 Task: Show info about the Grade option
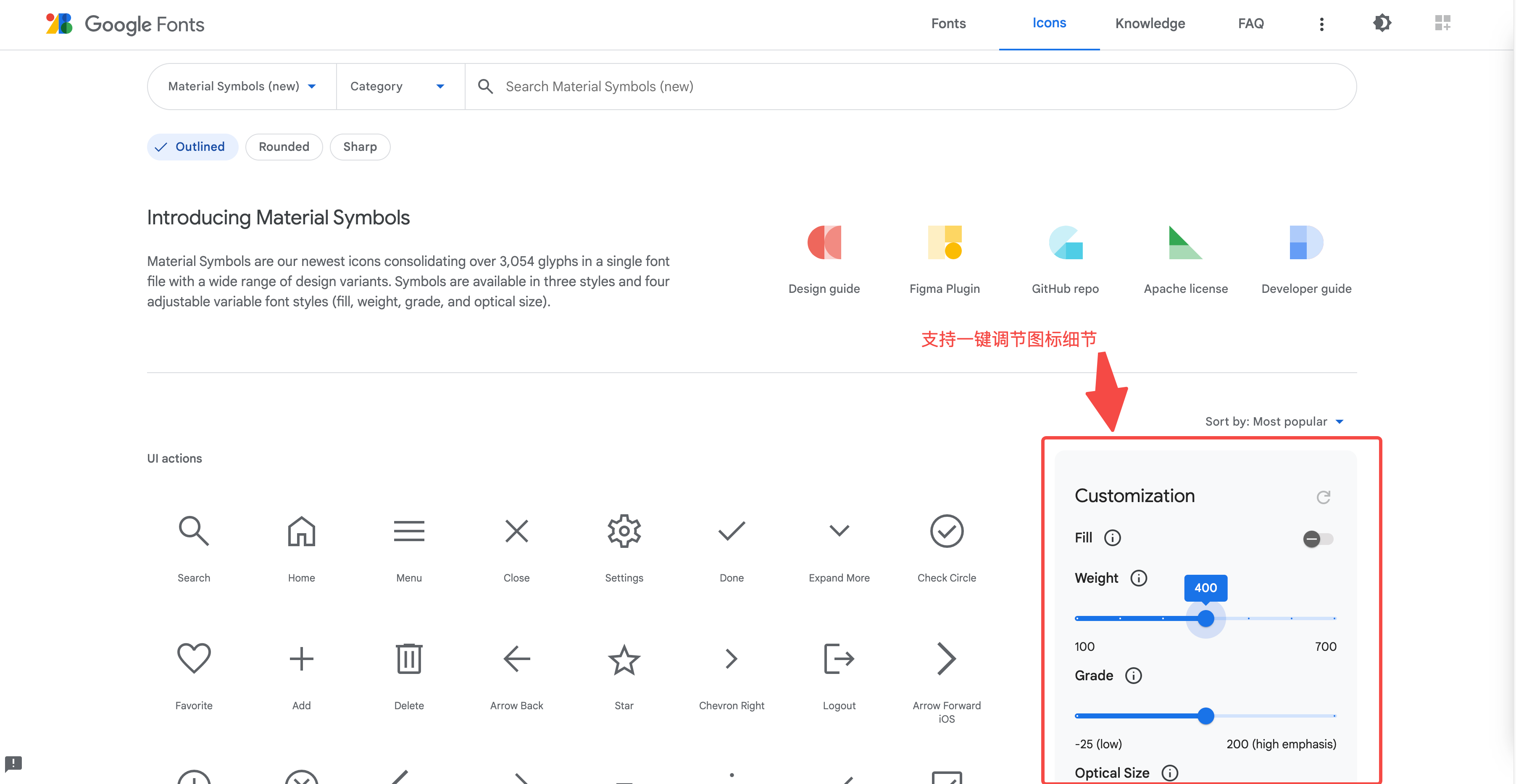[1133, 676]
